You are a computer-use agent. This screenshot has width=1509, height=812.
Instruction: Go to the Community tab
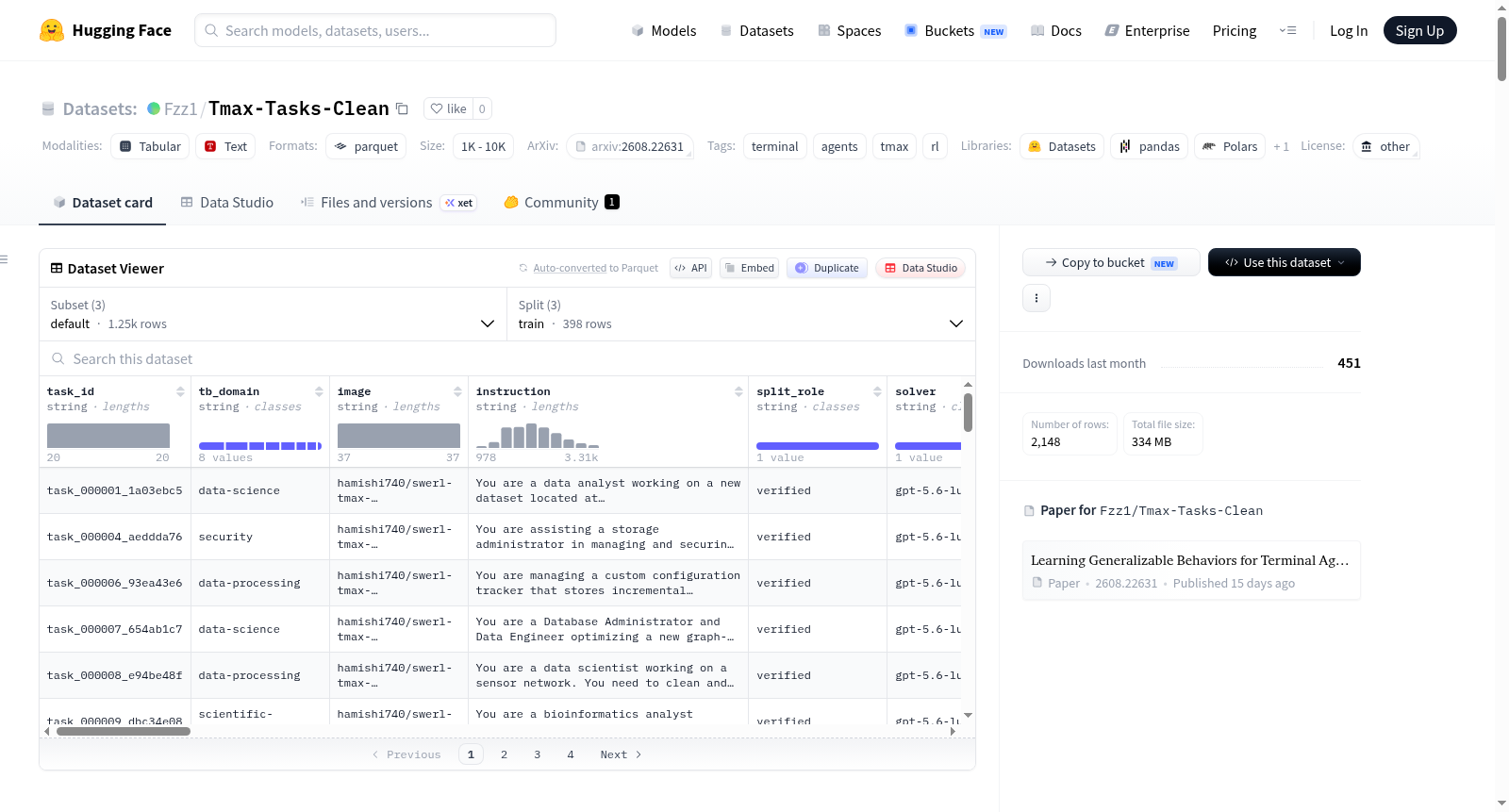coord(561,203)
